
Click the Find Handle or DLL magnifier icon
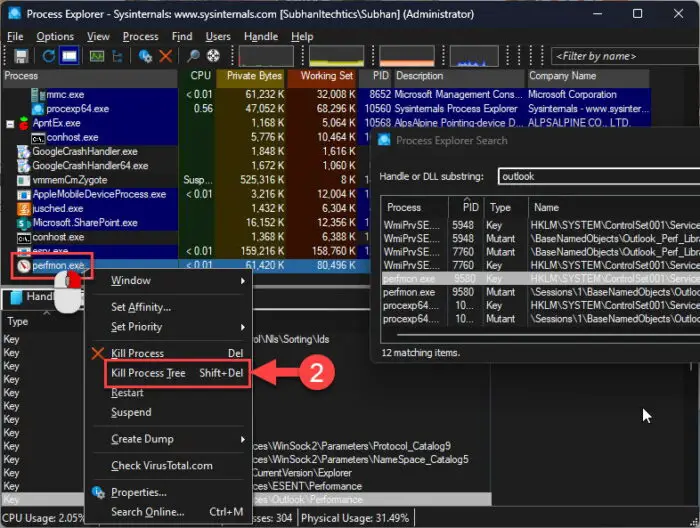(x=193, y=56)
